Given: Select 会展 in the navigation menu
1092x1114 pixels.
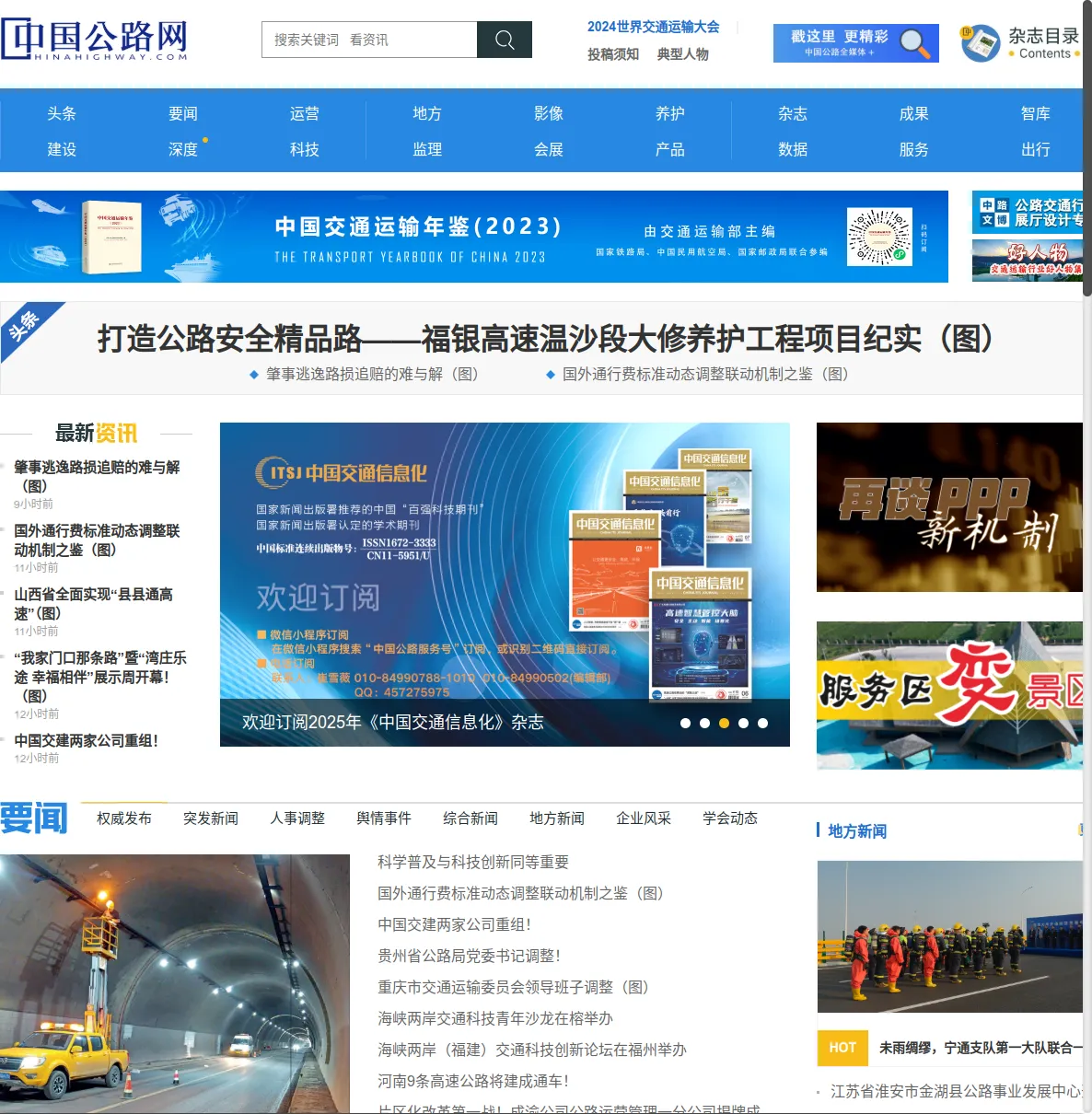Looking at the screenshot, I should 549,149.
